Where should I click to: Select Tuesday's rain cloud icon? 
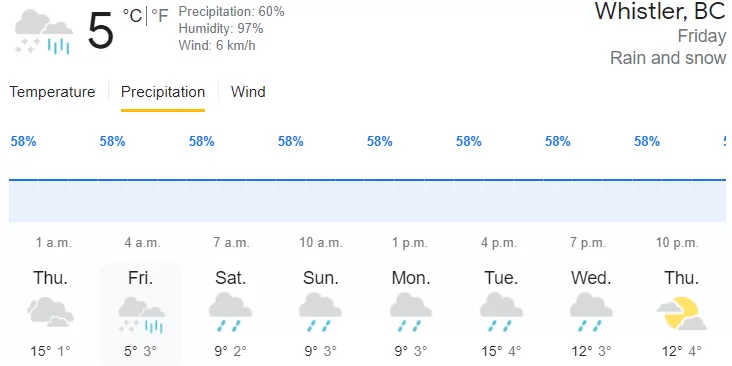tap(501, 312)
